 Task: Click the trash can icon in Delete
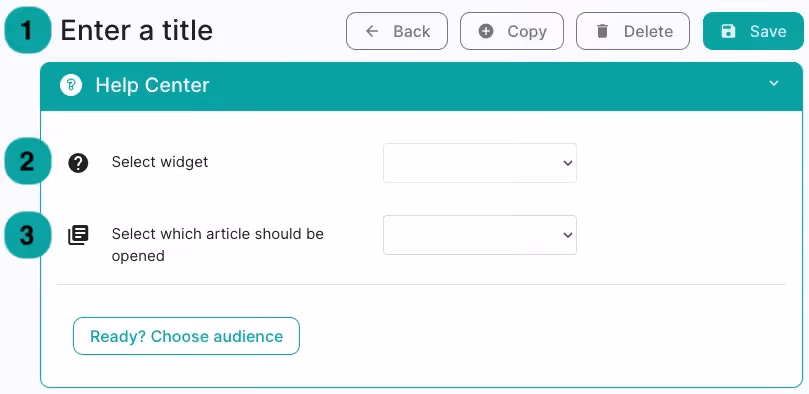[x=602, y=31]
